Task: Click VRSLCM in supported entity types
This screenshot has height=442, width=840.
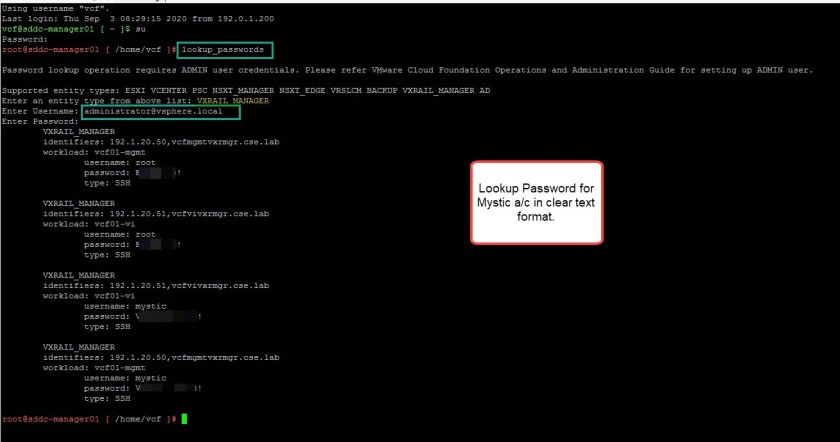Action: click(346, 91)
